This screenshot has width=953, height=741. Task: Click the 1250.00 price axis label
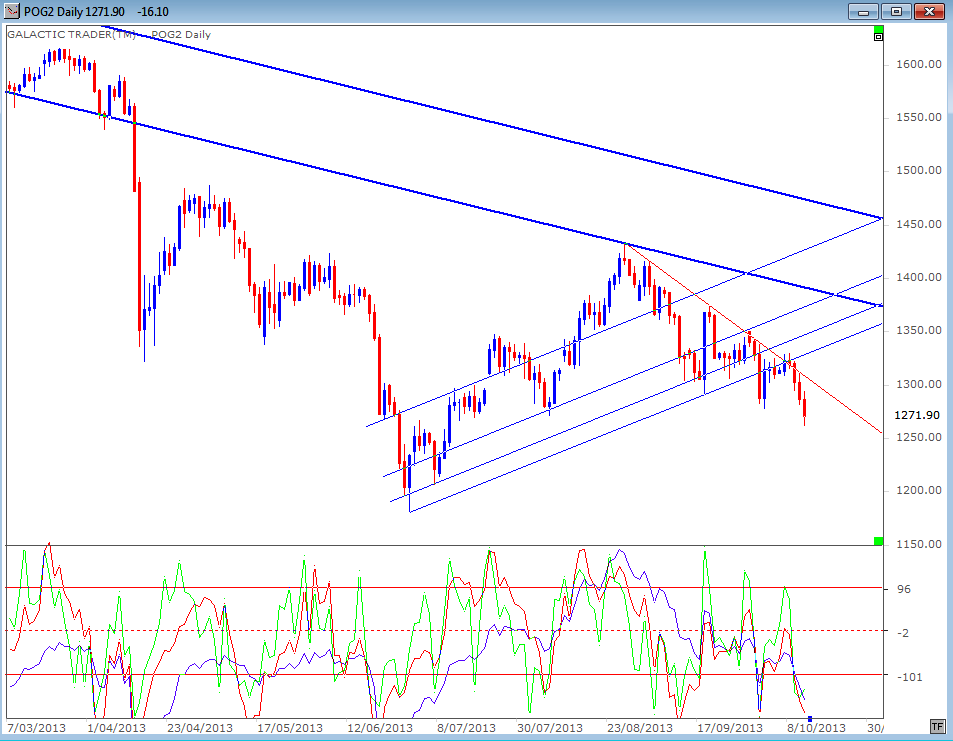click(919, 437)
